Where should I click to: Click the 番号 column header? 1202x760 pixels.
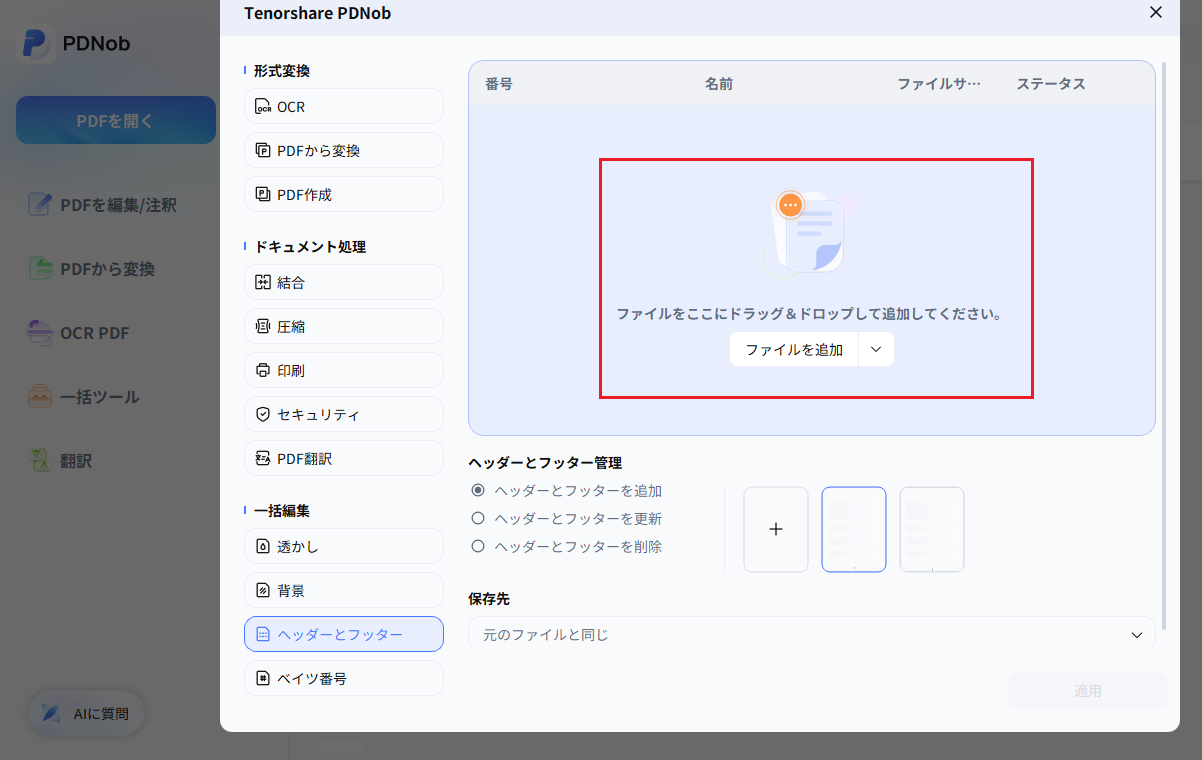point(499,84)
